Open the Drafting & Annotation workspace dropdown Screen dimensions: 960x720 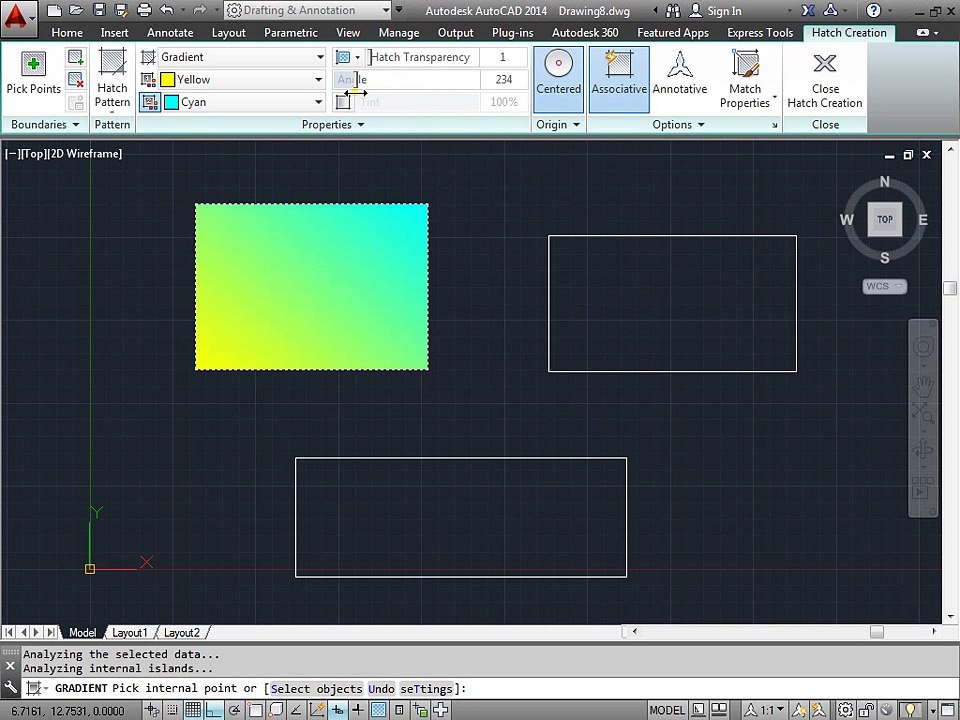[308, 10]
